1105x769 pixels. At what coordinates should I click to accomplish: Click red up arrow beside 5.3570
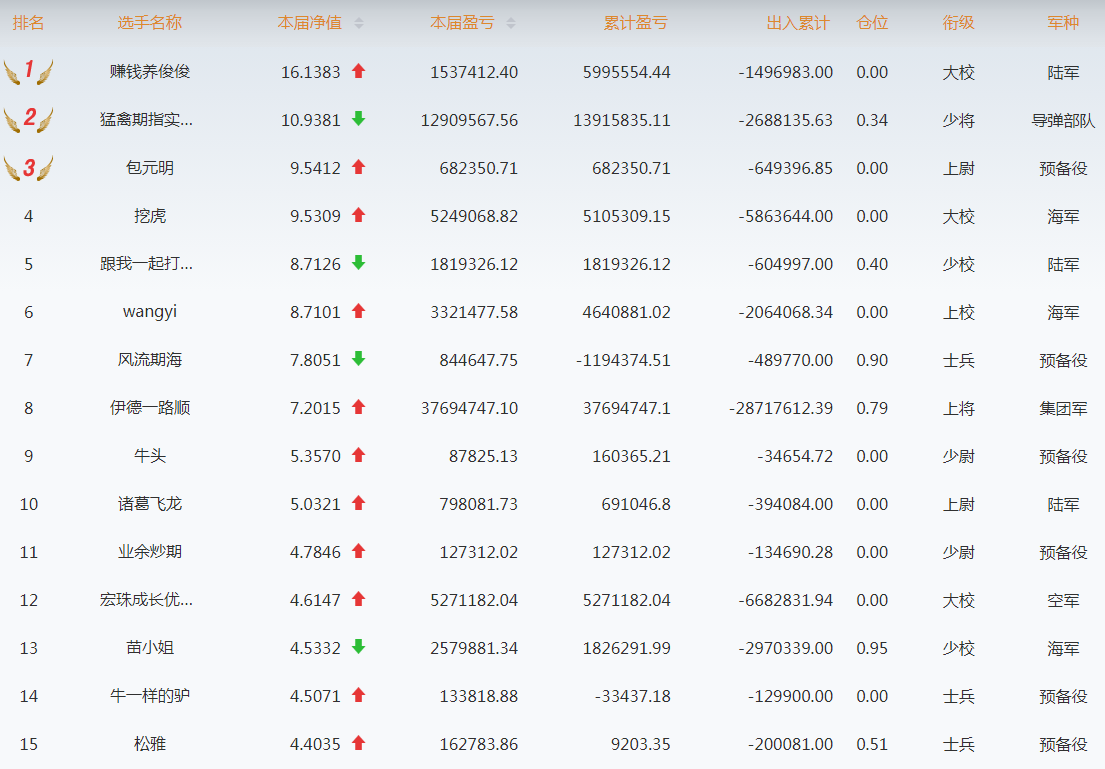click(359, 455)
